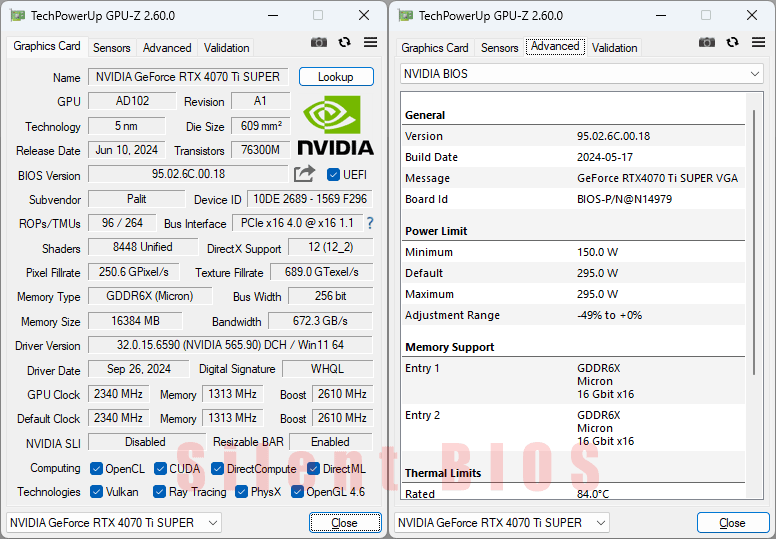
Task: Open hamburger menu in left GPU-Z window
Action: (x=370, y=43)
